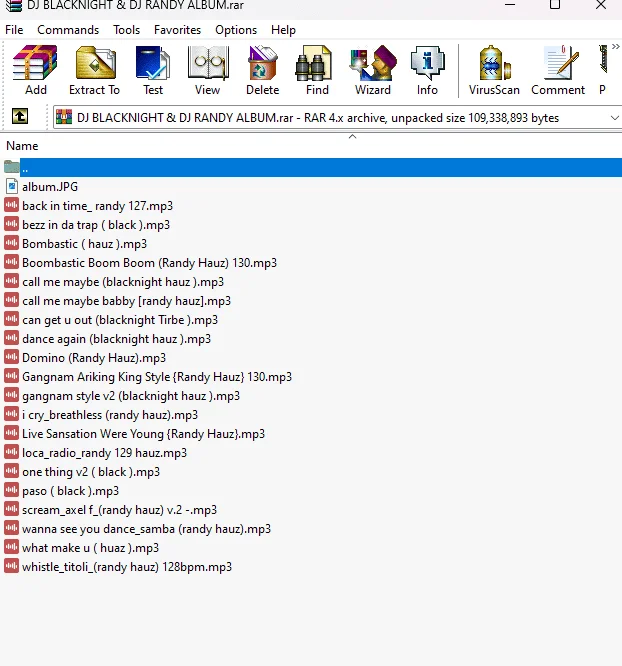
Task: Select 'call me maybe babby [randy hauz].mp3'
Action: click(x=126, y=301)
